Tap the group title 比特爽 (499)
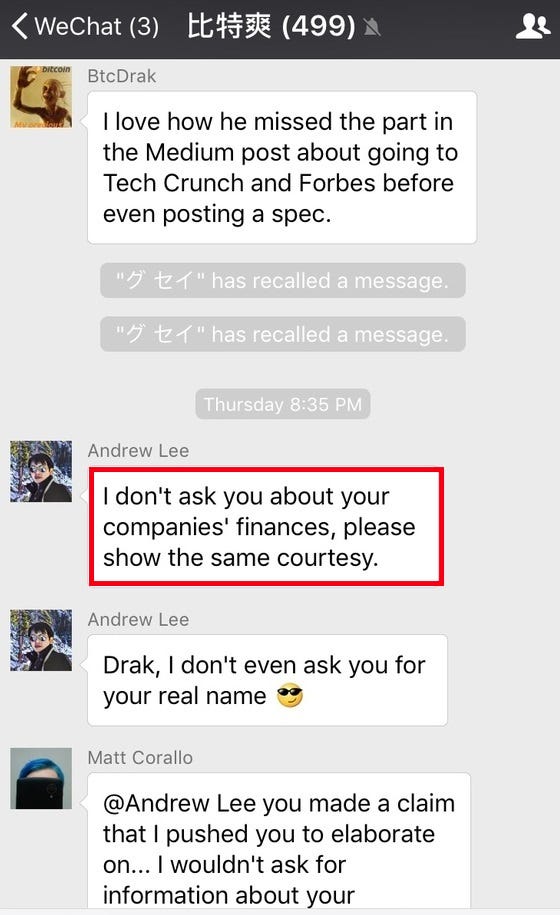560x915 pixels. (271, 26)
